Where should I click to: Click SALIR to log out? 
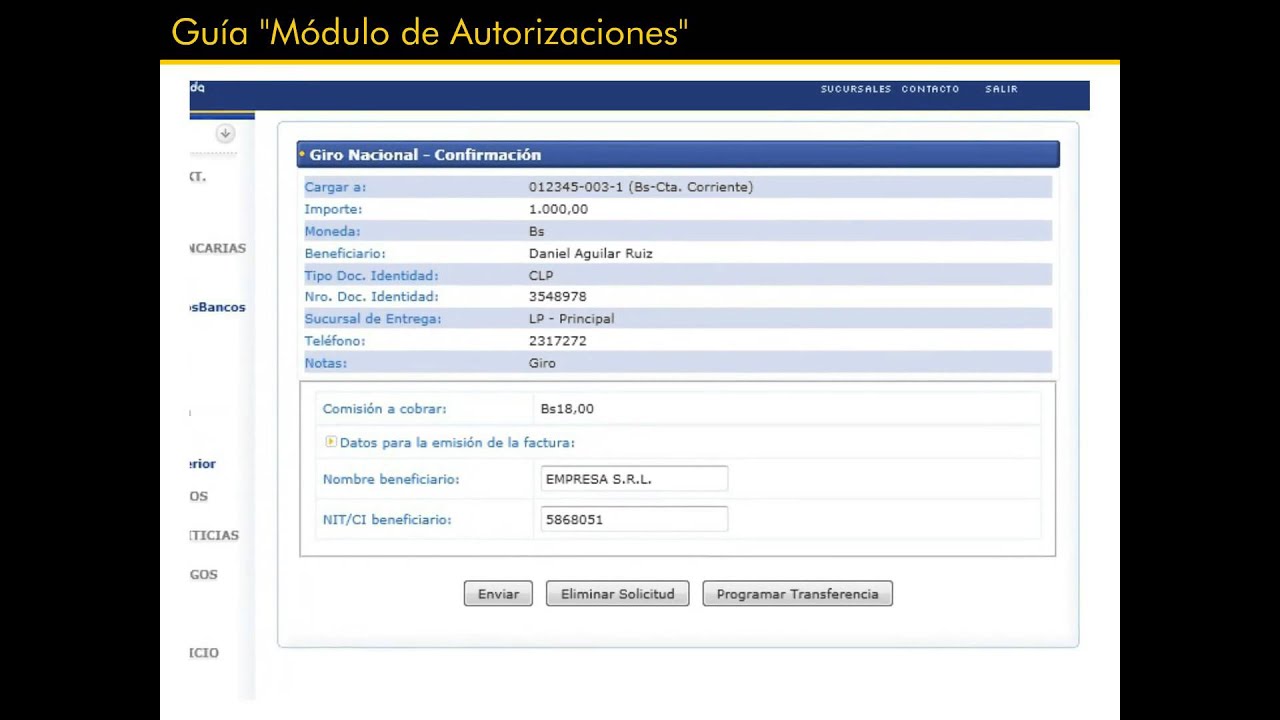(1001, 89)
